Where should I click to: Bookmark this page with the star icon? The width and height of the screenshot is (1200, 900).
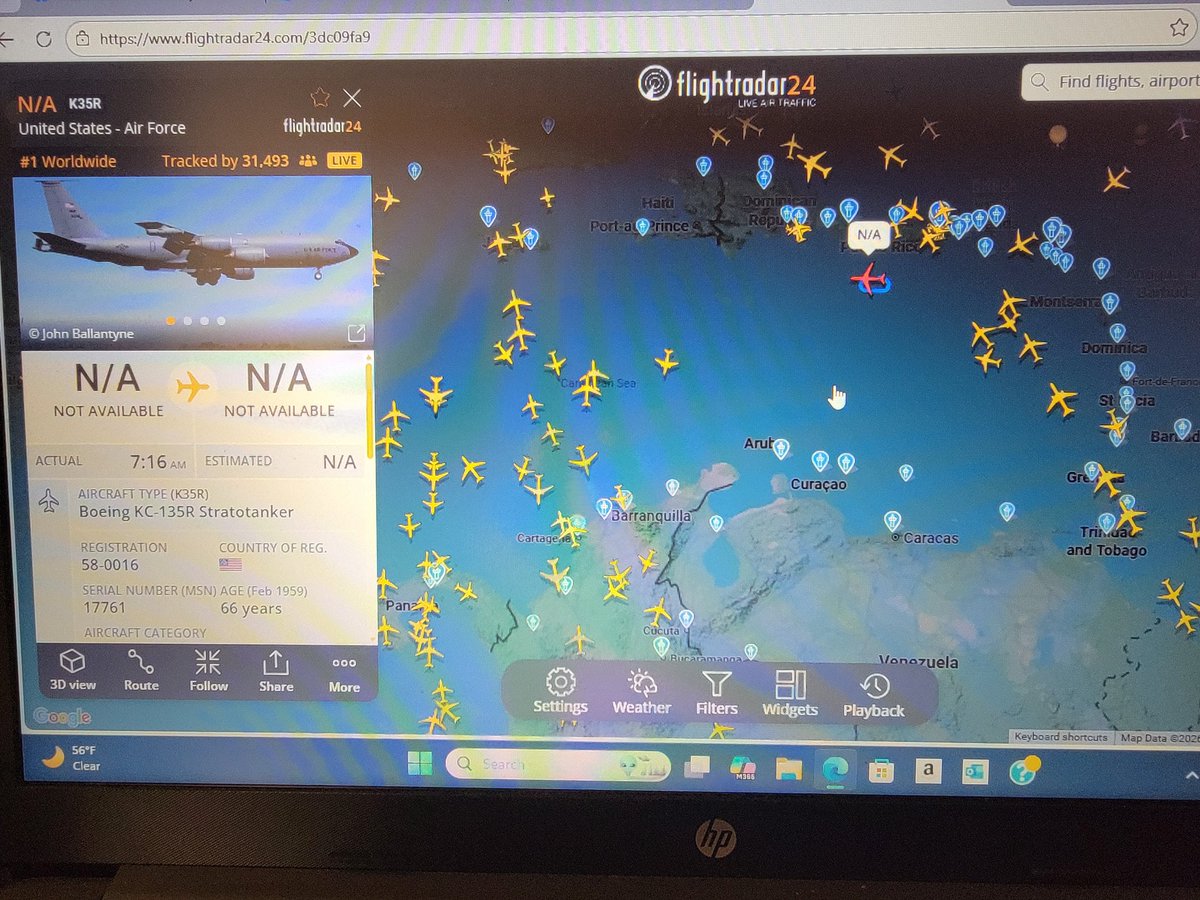[x=1178, y=28]
